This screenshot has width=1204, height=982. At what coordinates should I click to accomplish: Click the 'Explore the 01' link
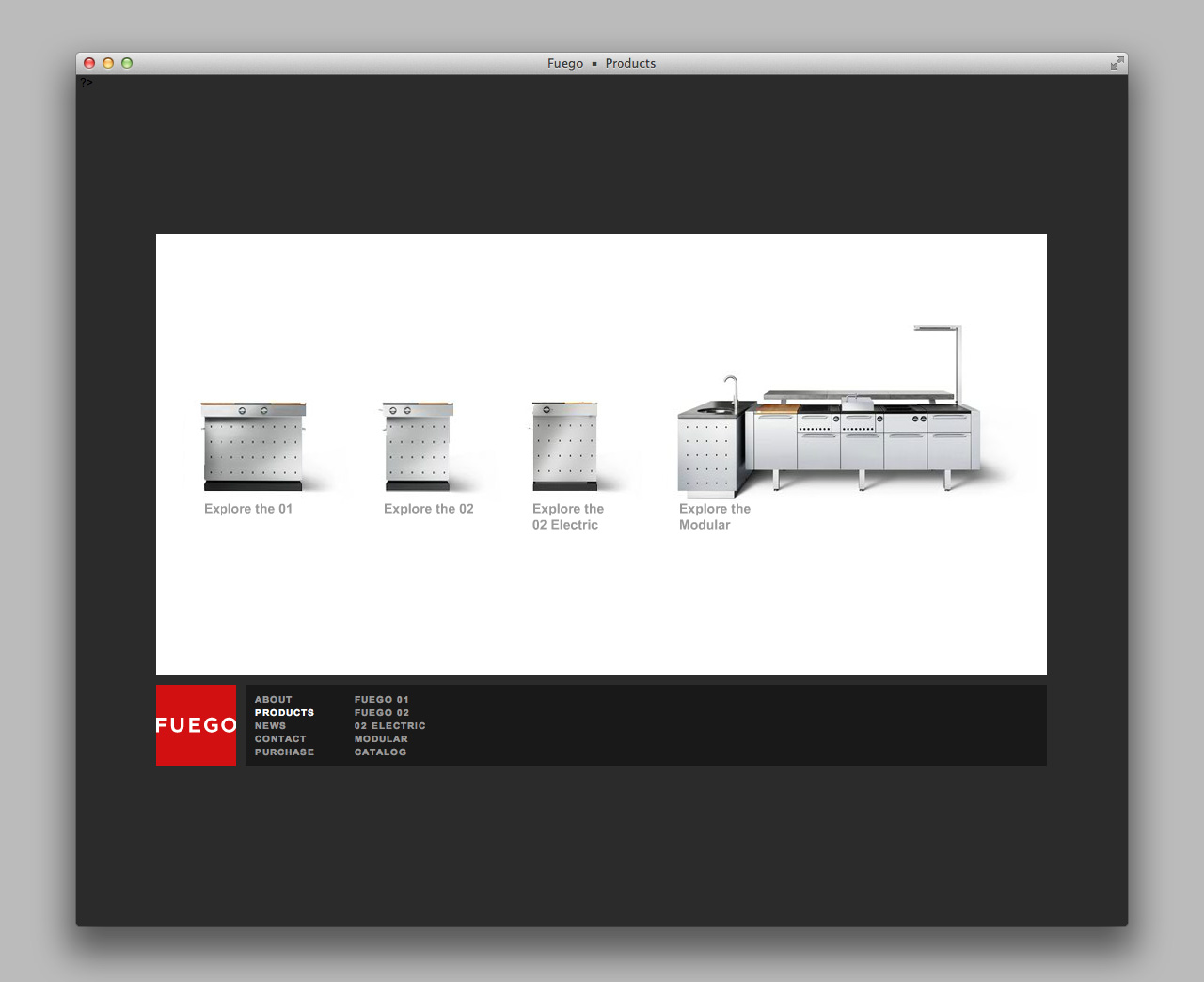tap(248, 509)
